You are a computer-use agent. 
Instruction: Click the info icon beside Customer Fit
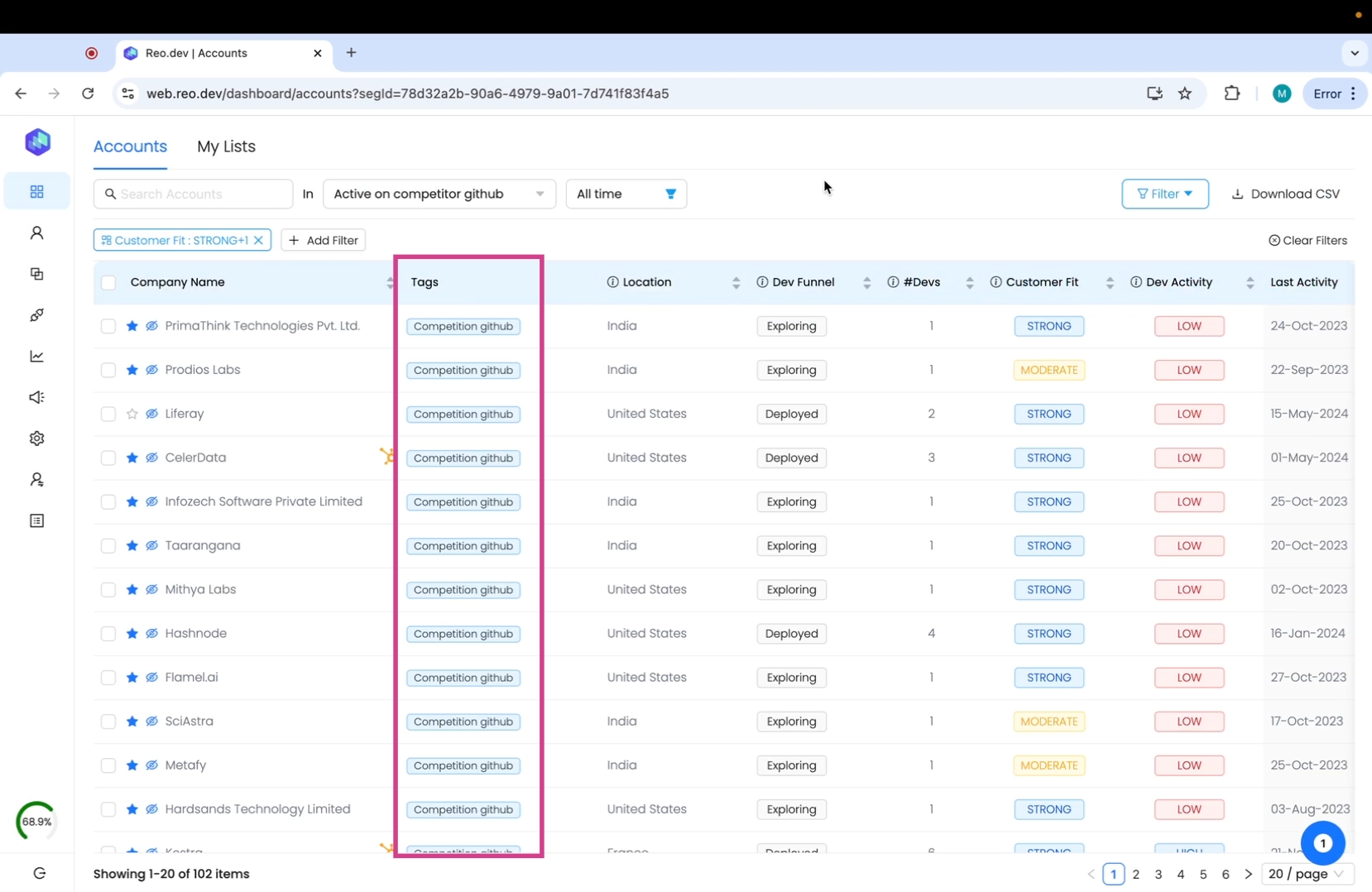(x=995, y=282)
